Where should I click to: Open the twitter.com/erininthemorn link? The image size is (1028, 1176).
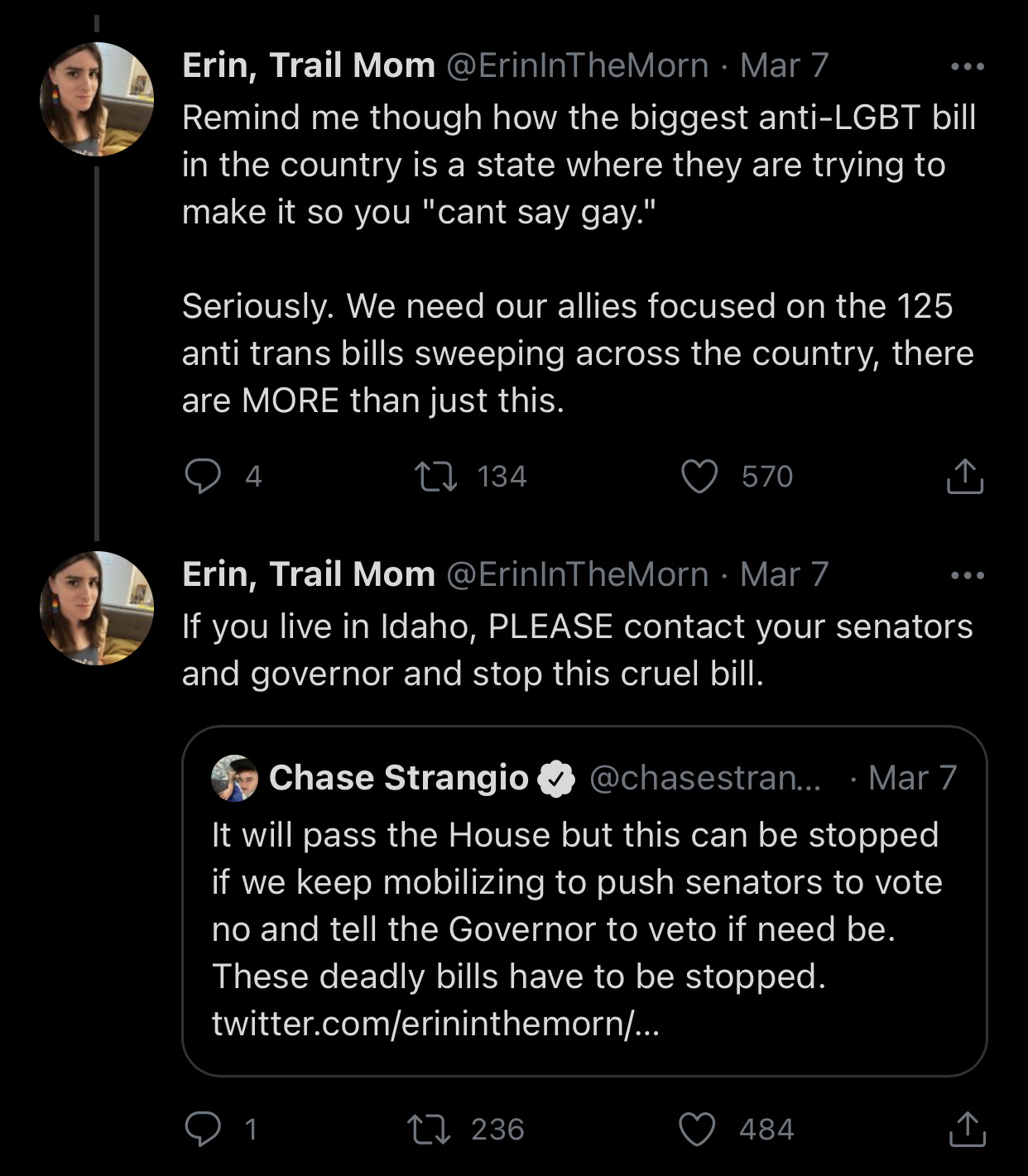click(x=435, y=1024)
